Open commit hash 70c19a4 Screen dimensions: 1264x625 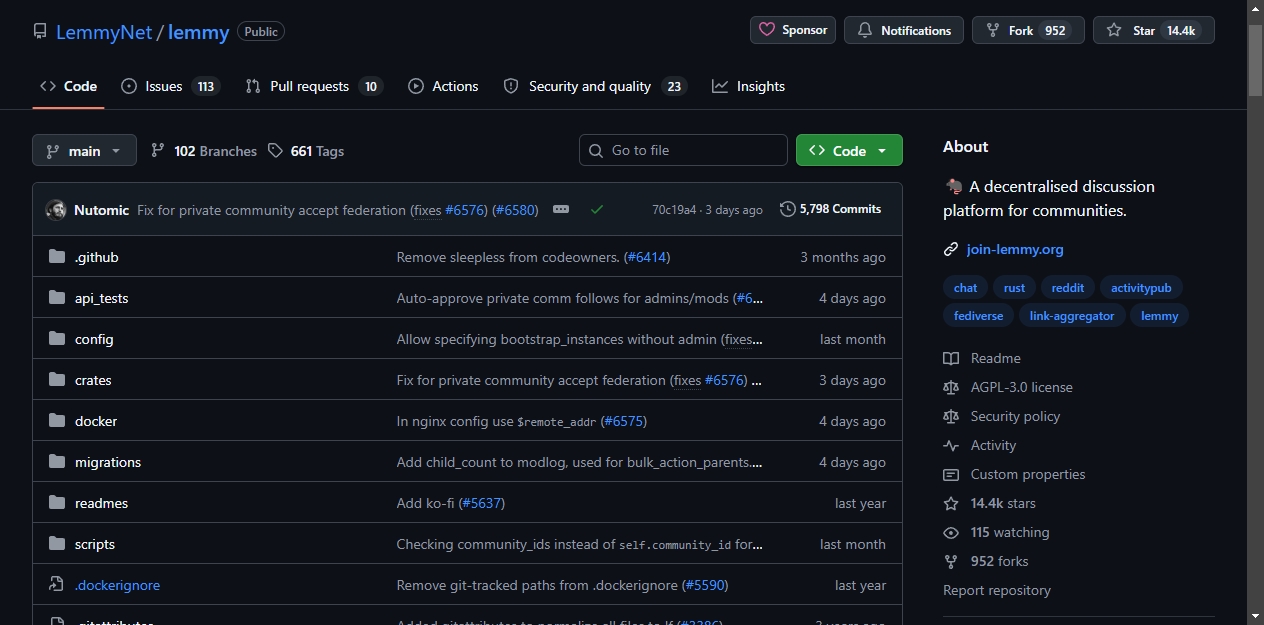click(675, 210)
